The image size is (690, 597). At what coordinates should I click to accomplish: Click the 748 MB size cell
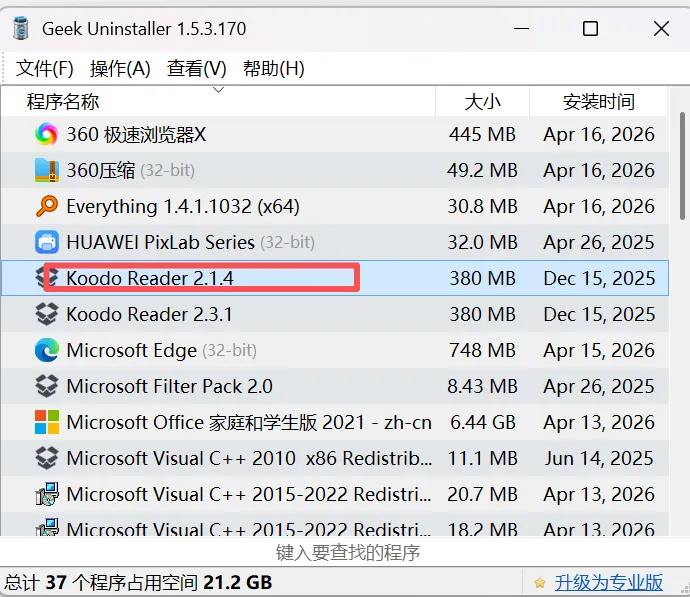(482, 350)
